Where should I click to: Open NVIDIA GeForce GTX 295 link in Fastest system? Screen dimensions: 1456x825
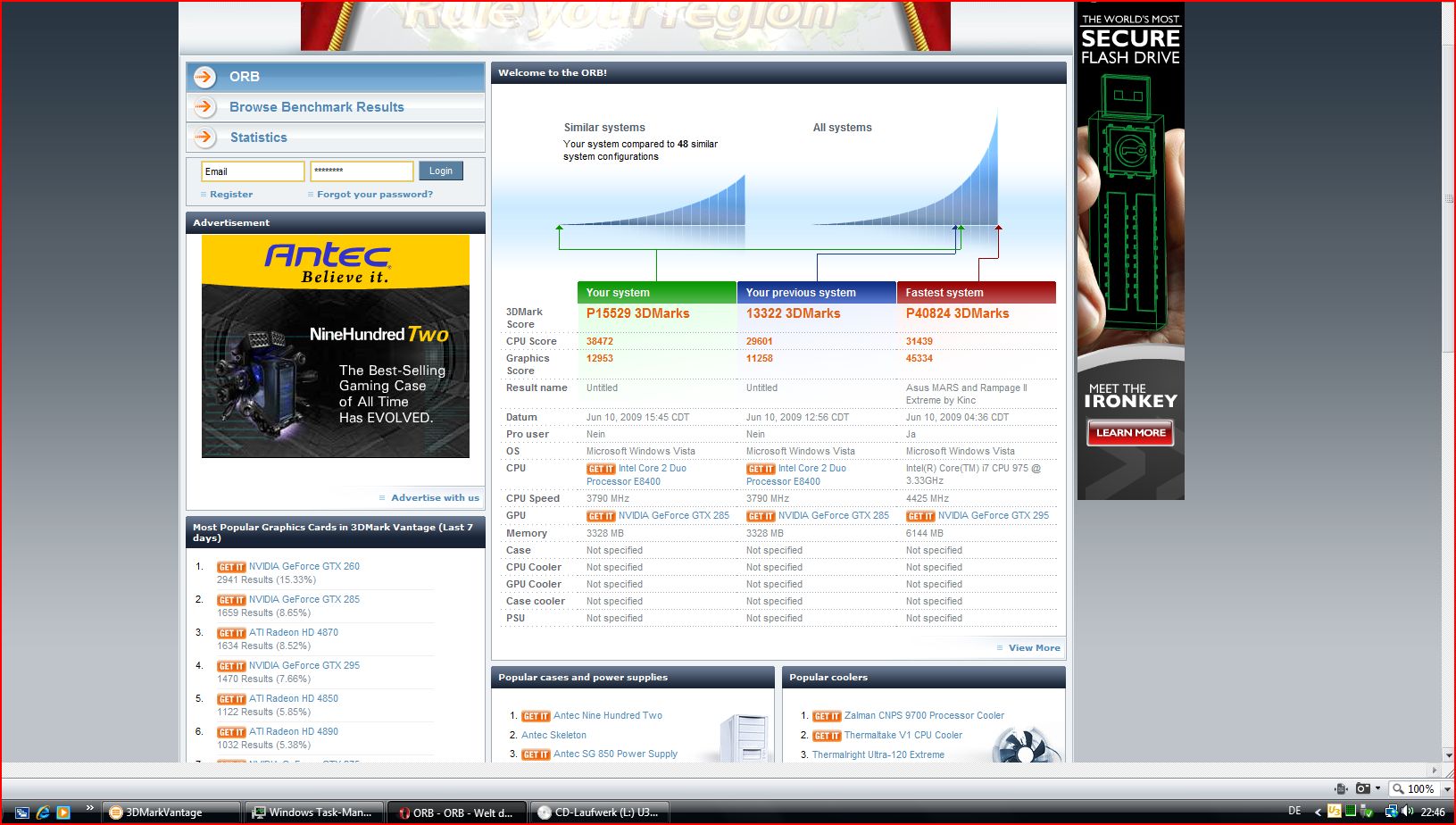tap(994, 515)
